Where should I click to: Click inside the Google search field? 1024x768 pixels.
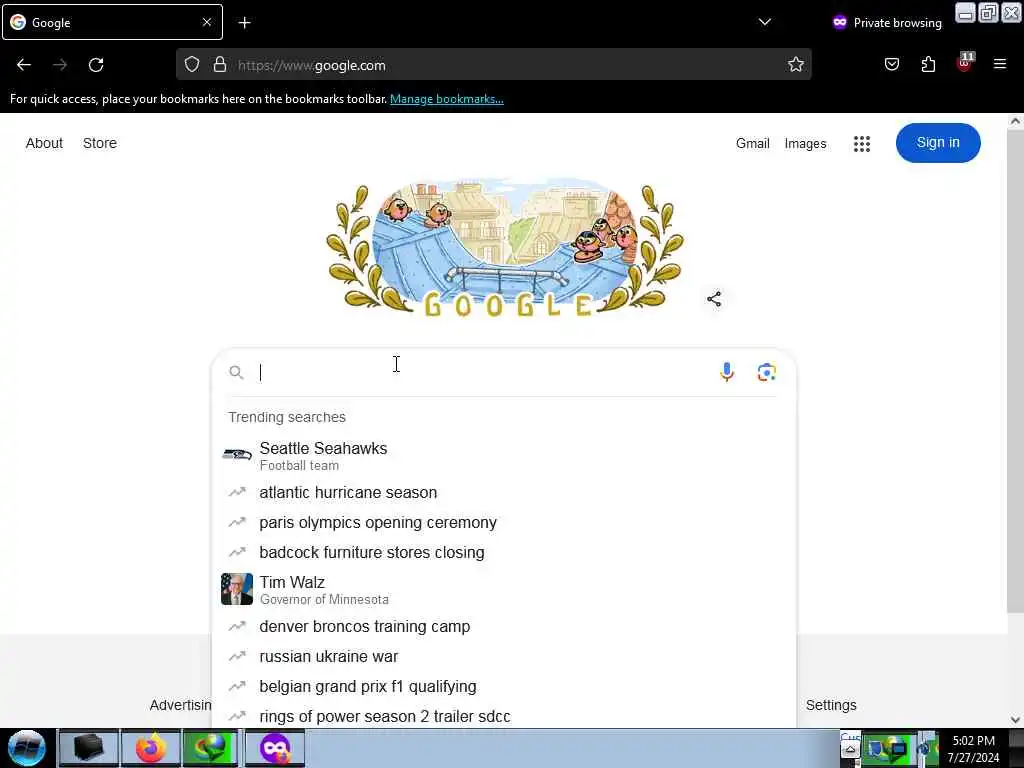(x=483, y=372)
